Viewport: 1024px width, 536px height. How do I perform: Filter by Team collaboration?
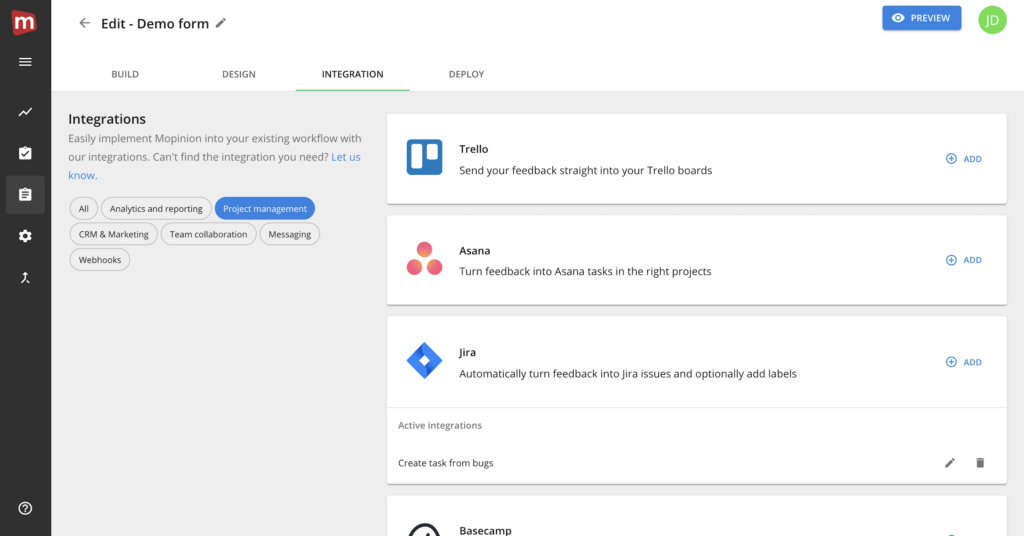click(x=208, y=234)
